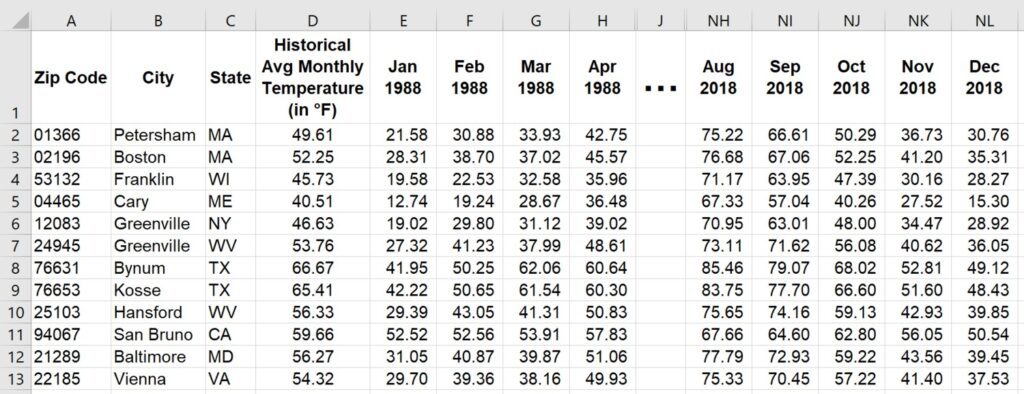Select column A header
Image resolution: width=1024 pixels, height=394 pixels.
[71, 21]
